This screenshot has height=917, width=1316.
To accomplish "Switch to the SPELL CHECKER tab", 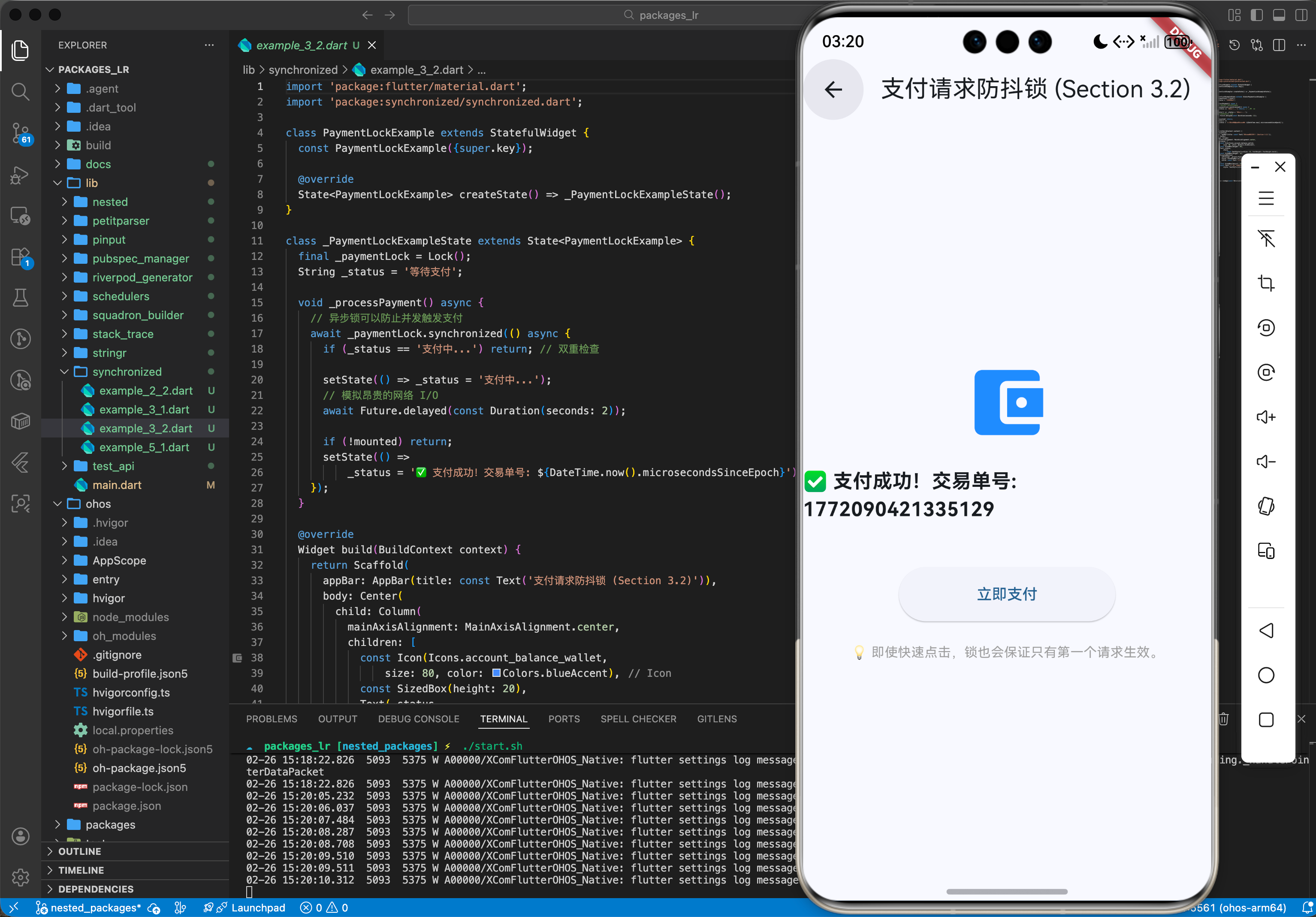I will pyautogui.click(x=639, y=719).
